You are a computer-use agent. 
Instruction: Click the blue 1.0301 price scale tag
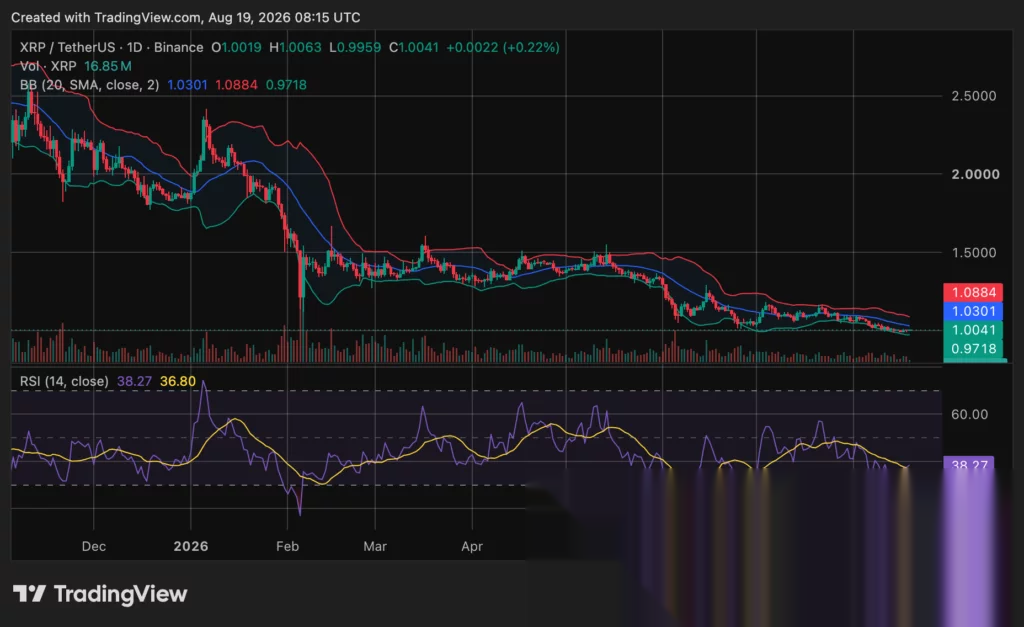(x=973, y=311)
